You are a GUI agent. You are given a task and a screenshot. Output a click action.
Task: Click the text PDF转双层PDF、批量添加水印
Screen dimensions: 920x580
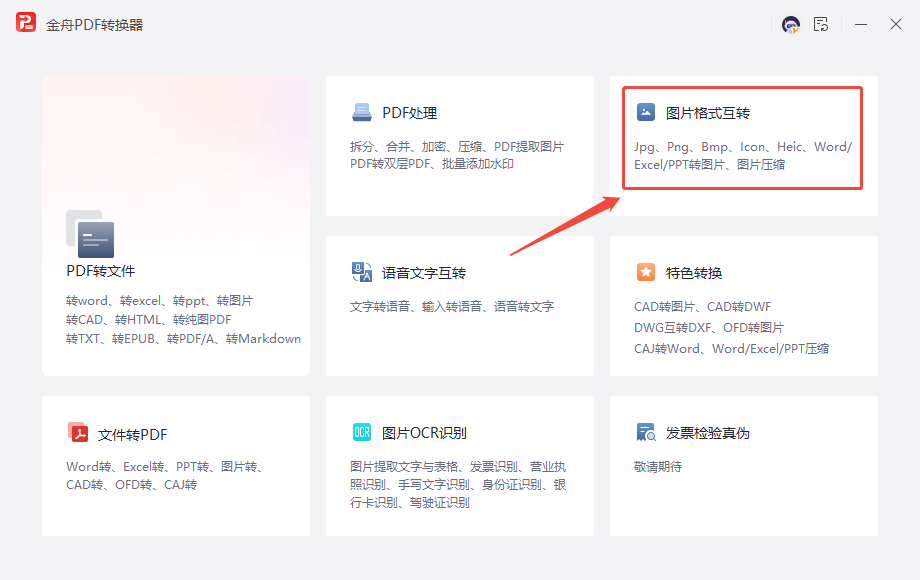[432, 164]
